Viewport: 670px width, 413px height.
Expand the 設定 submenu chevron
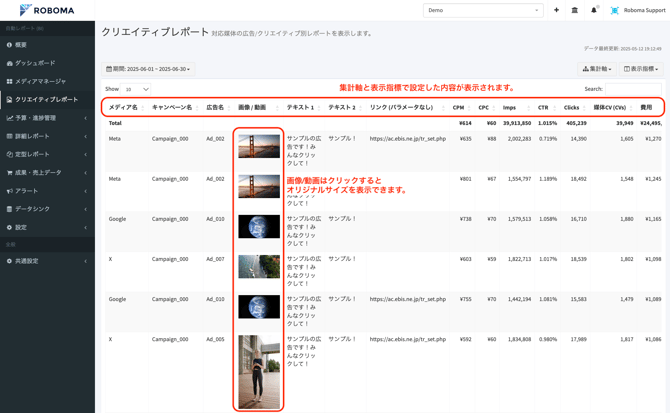pyautogui.click(x=85, y=227)
